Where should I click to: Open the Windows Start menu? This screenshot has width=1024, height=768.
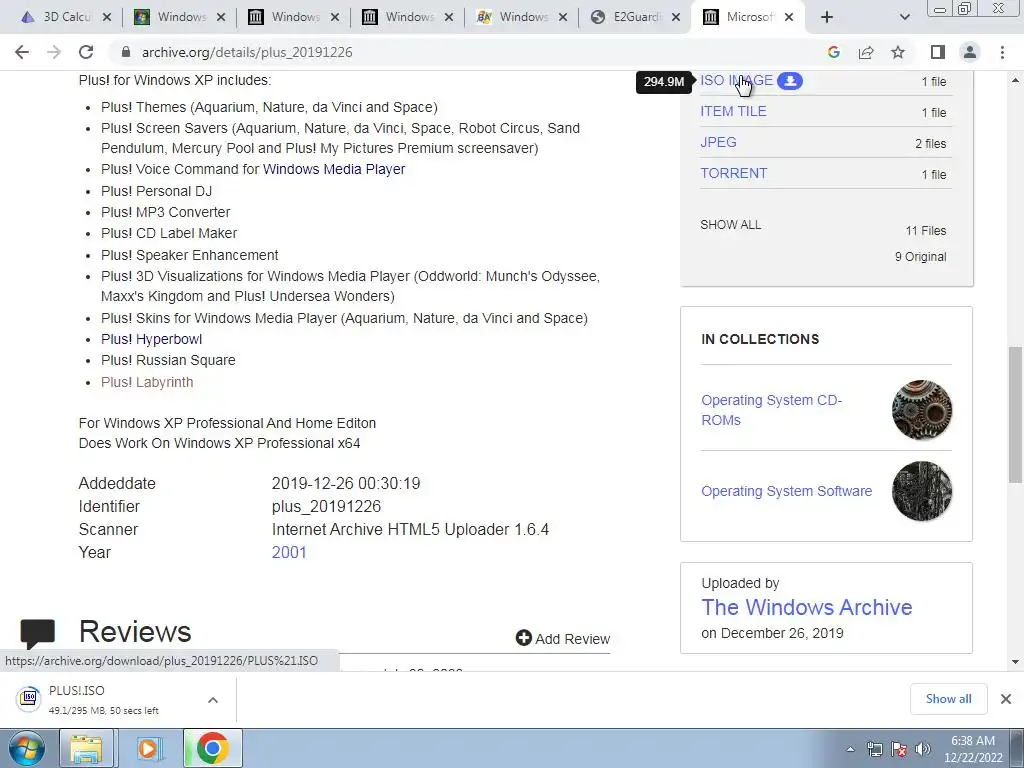26,748
